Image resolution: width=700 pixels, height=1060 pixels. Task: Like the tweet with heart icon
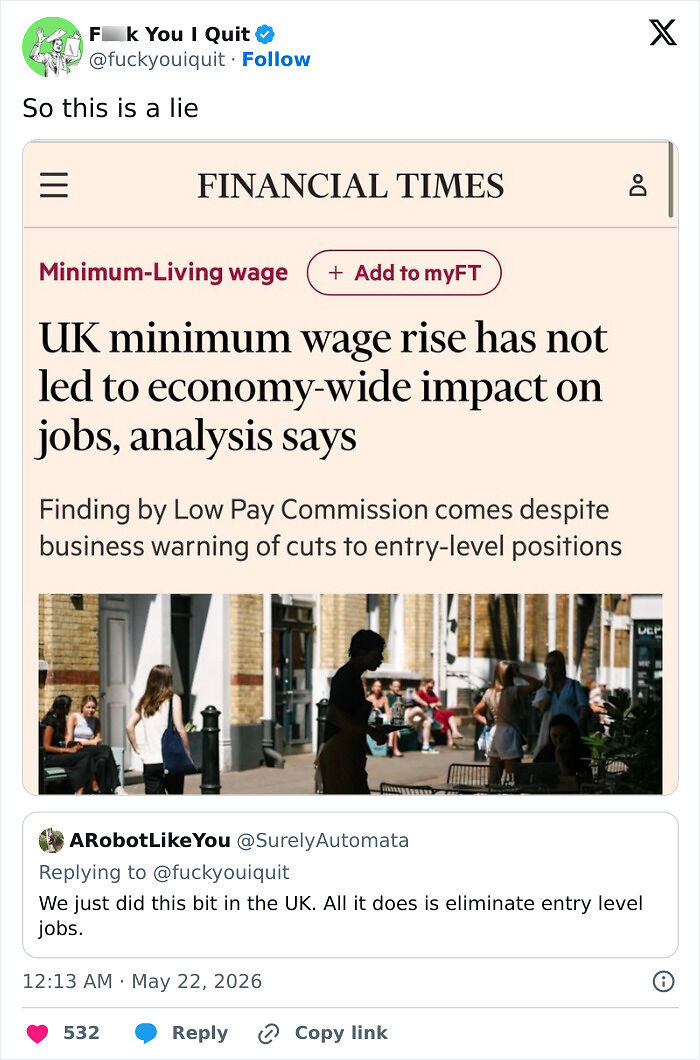(x=37, y=1033)
